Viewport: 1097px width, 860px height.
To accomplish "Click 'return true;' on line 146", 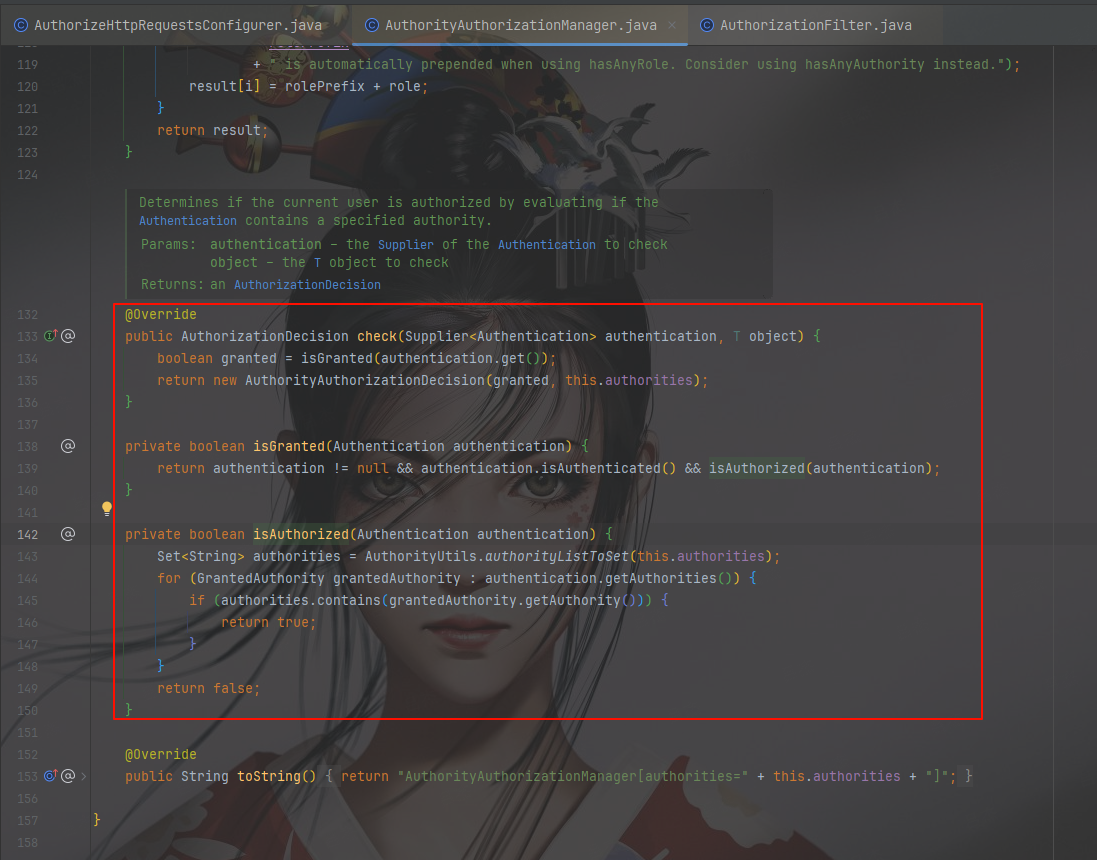I will [x=269, y=622].
